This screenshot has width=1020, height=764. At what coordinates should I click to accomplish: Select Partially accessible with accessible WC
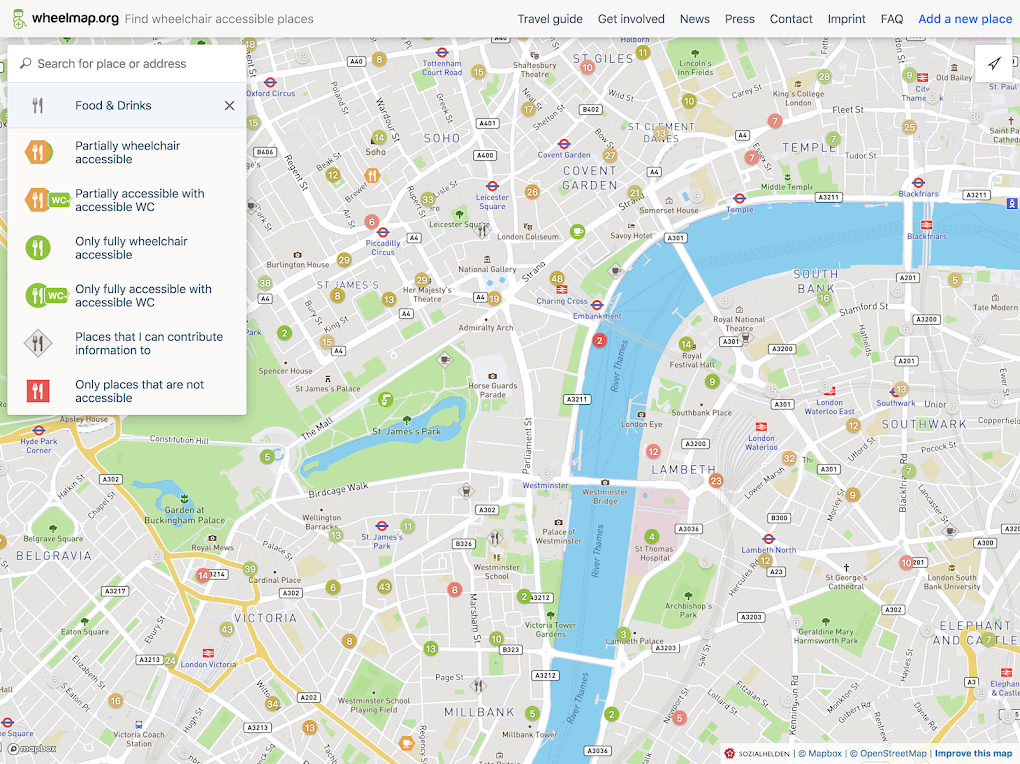click(x=127, y=200)
